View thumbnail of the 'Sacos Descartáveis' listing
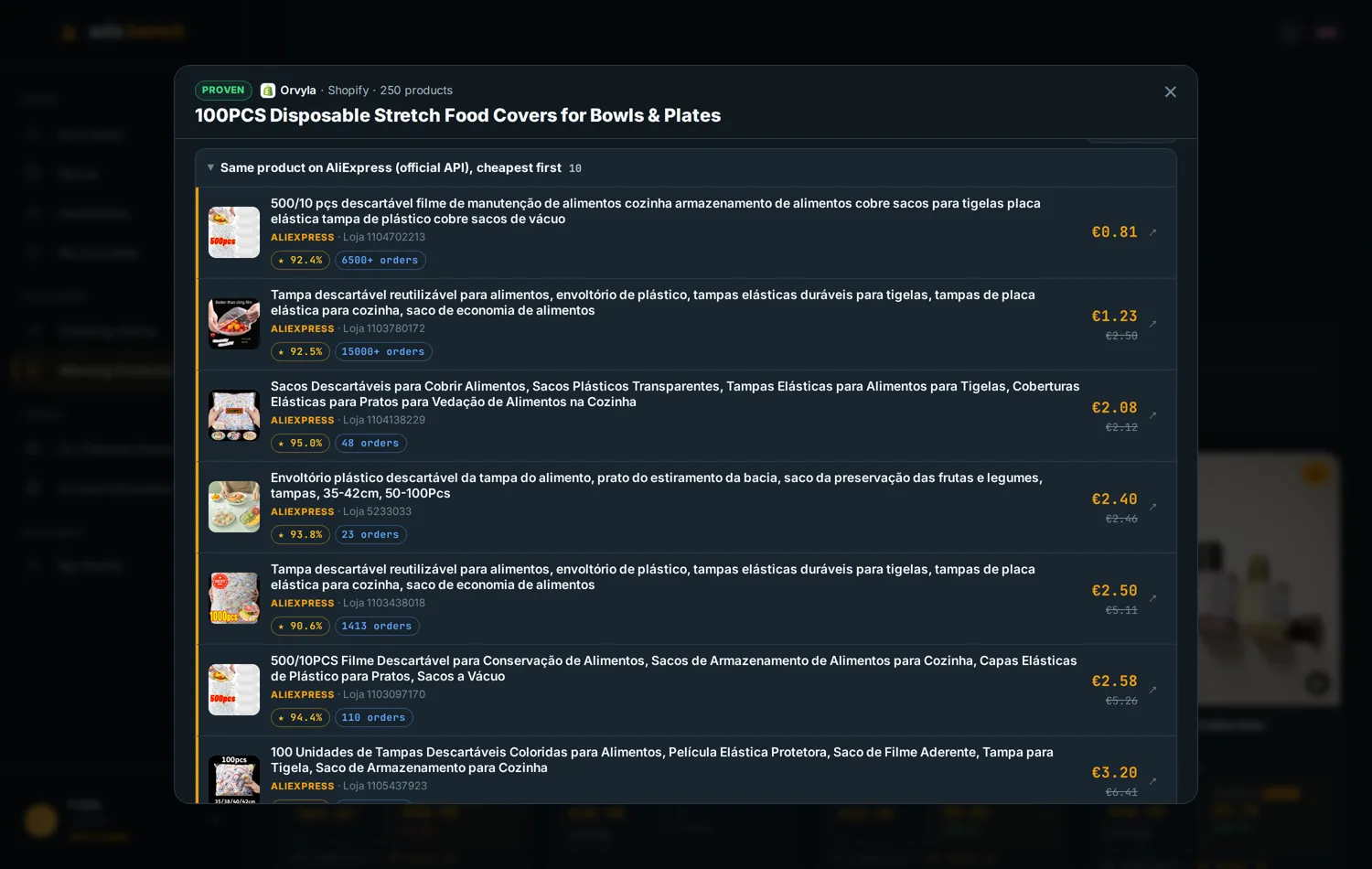The image size is (1372, 869). point(234,415)
